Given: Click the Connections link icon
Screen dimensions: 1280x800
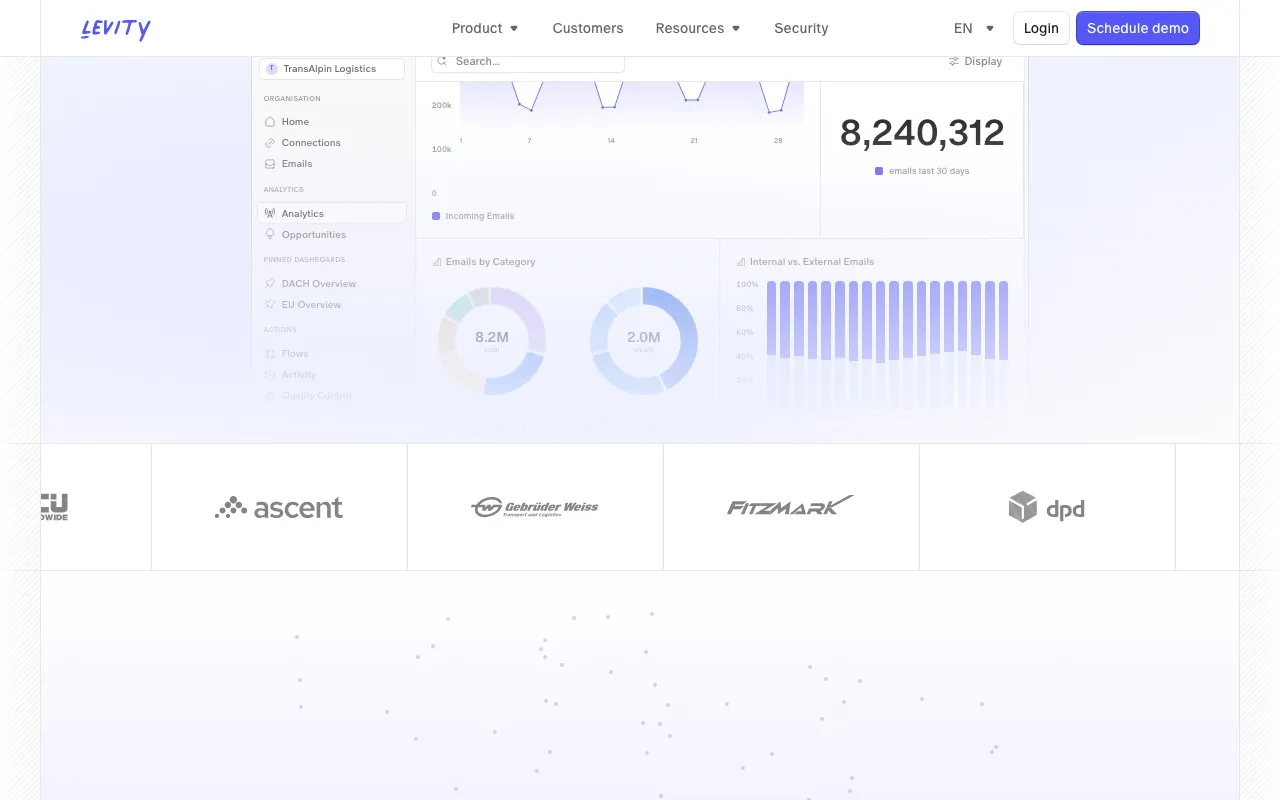Looking at the screenshot, I should pos(270,142).
